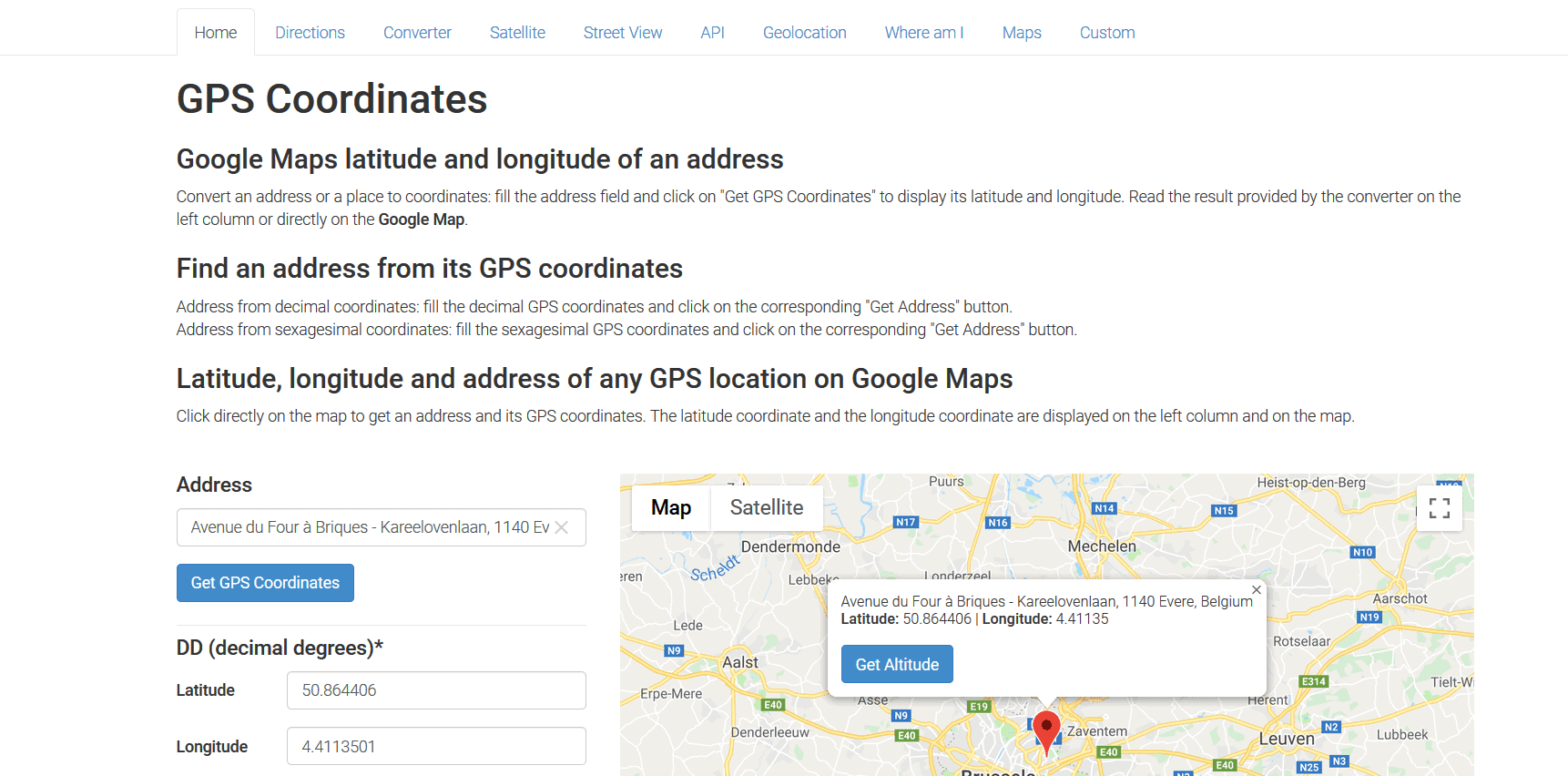The image size is (1568, 776).
Task: Click the Denderleeuw map label
Action: [x=769, y=732]
